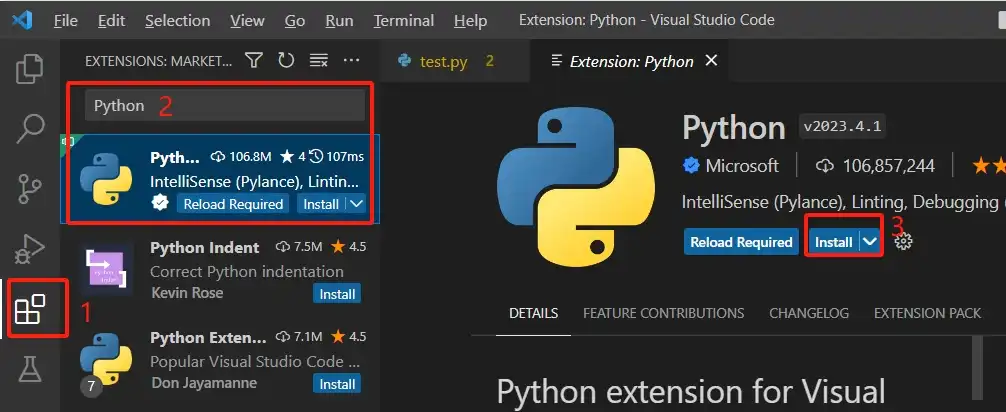Viewport: 1006px width, 412px height.
Task: Select the DETAILS tab
Action: pos(533,313)
